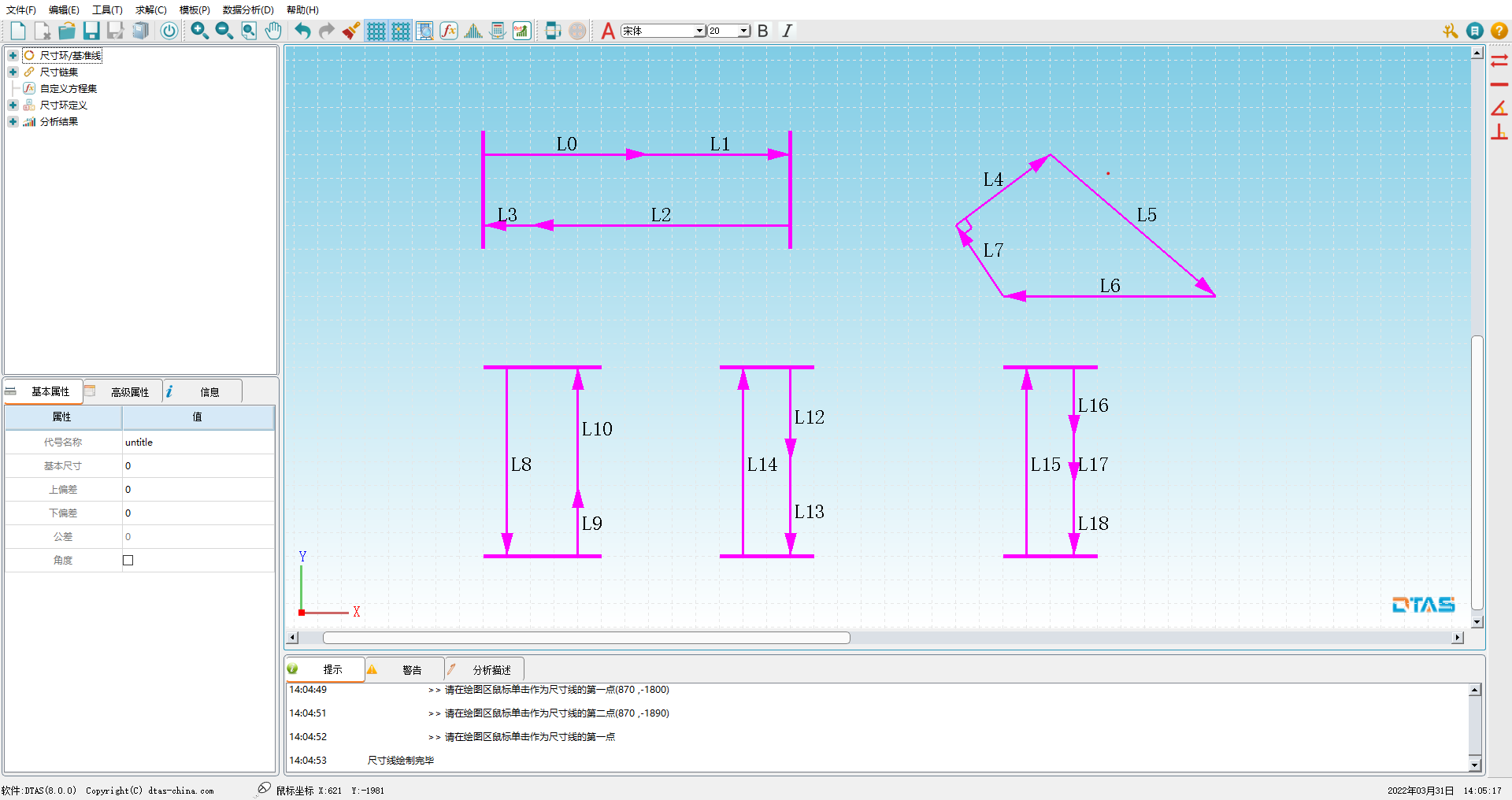Viewport: 1512px width, 800px height.
Task: Open the 求解(C) menu
Action: point(150,10)
